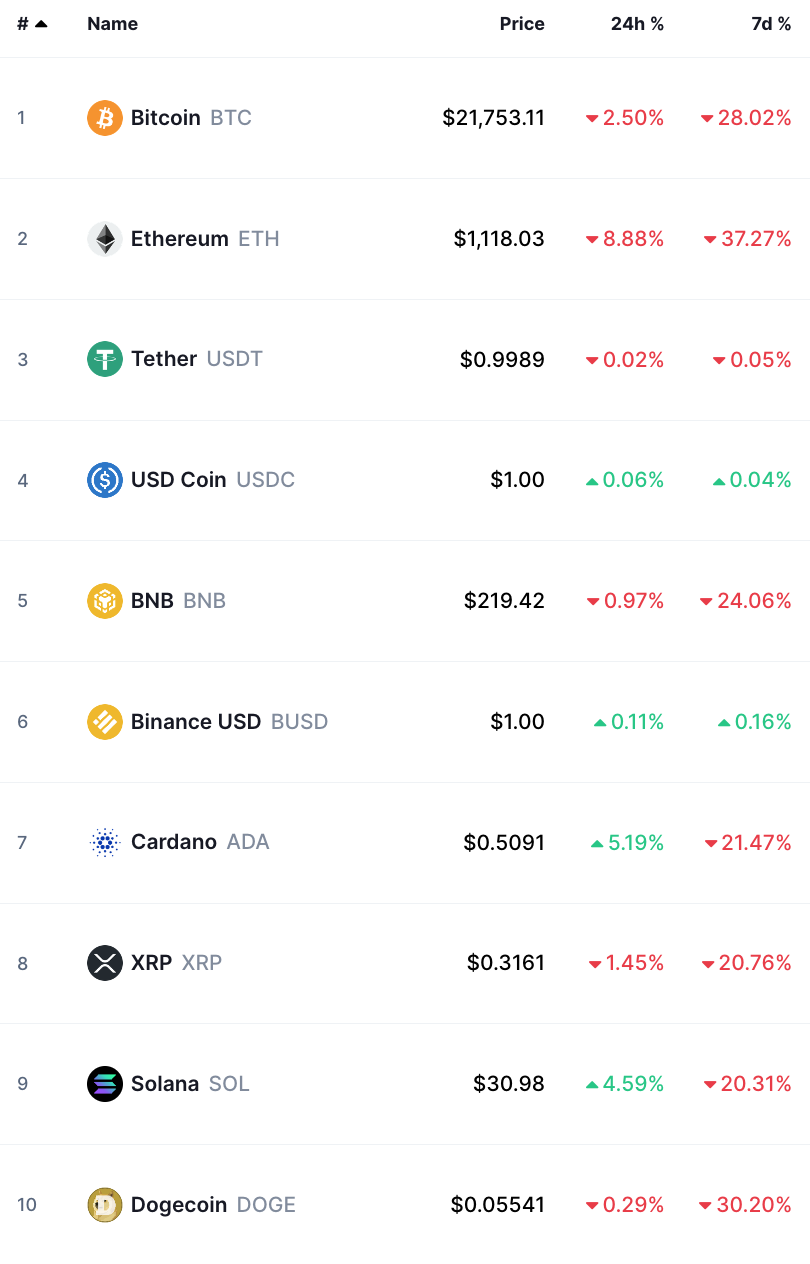Sort by the Price column header

(x=522, y=24)
